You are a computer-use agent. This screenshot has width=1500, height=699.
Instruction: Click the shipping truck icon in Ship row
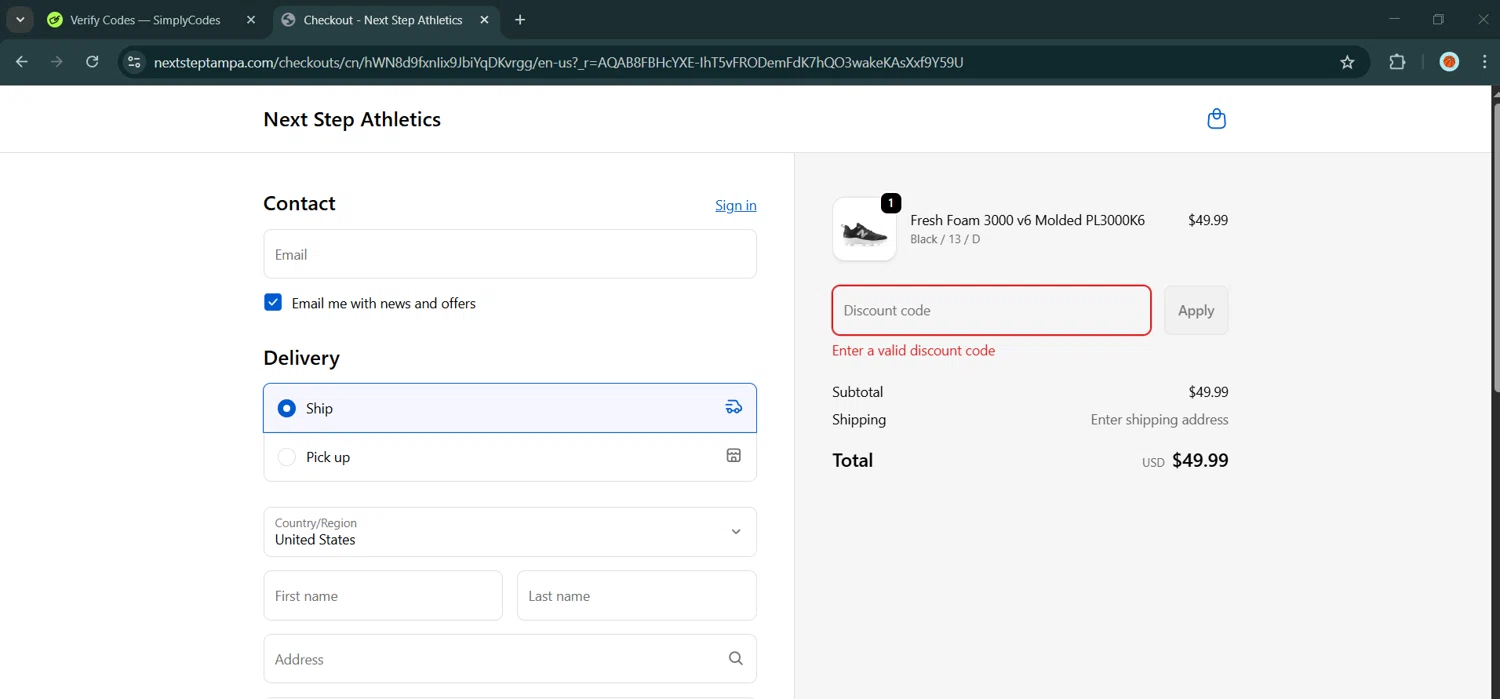click(x=734, y=407)
